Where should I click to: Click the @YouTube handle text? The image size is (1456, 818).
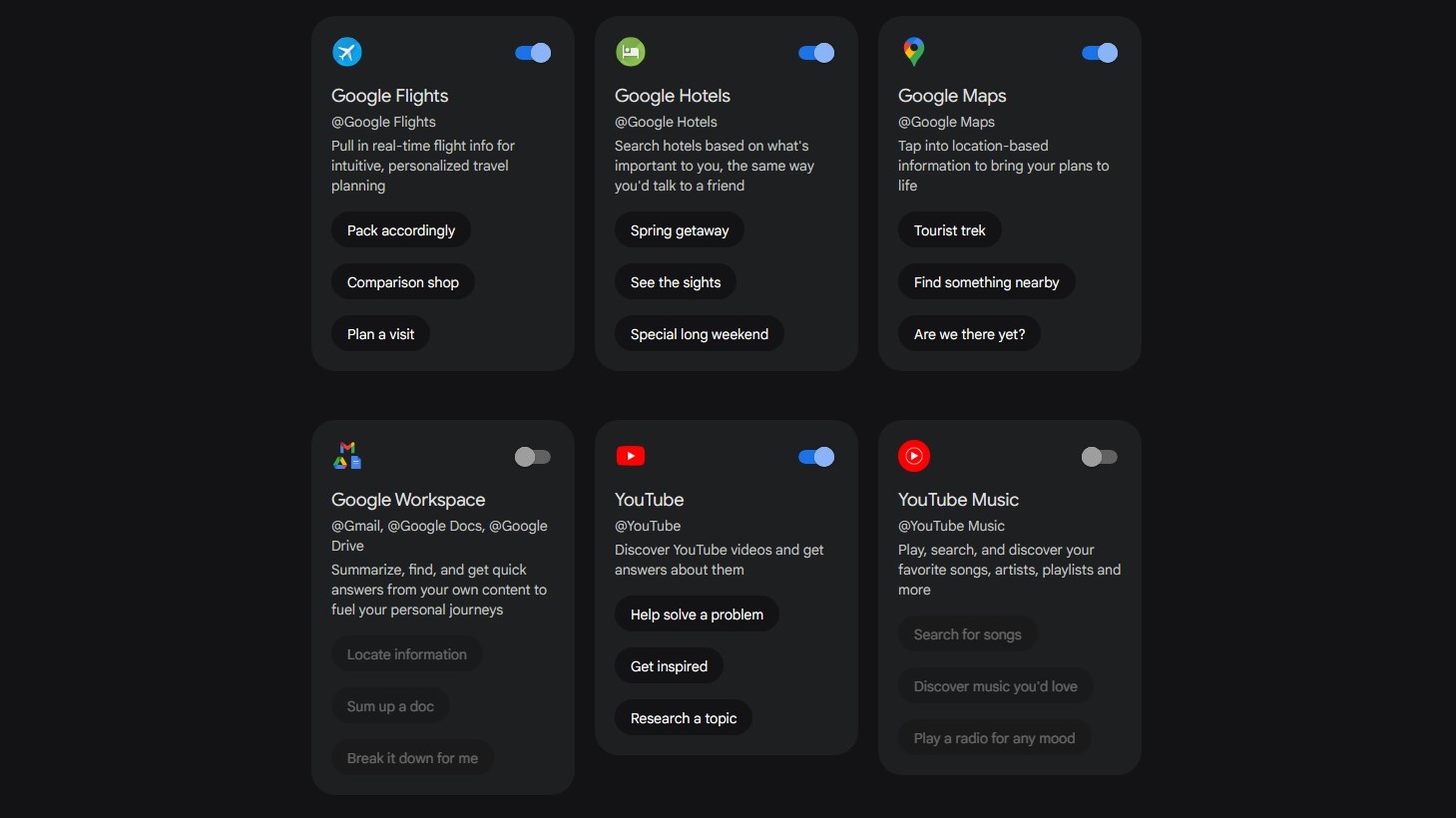click(648, 526)
